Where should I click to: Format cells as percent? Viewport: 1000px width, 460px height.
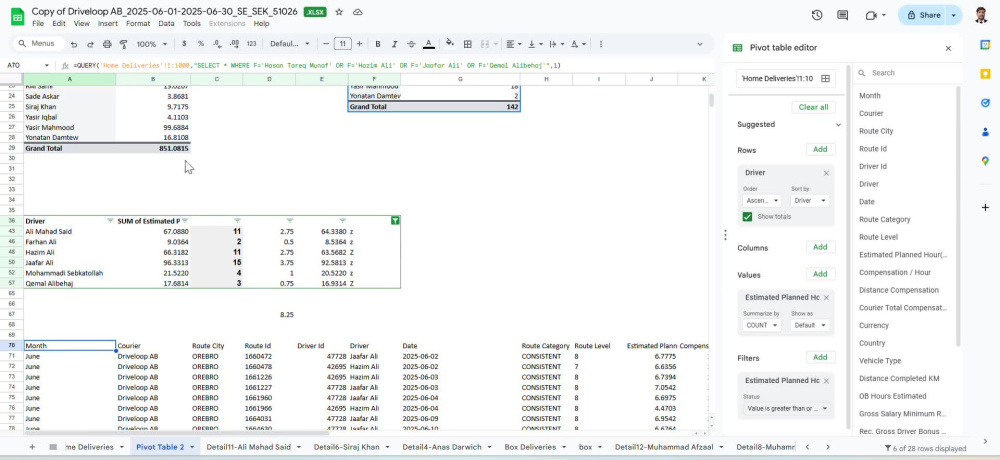(x=201, y=44)
